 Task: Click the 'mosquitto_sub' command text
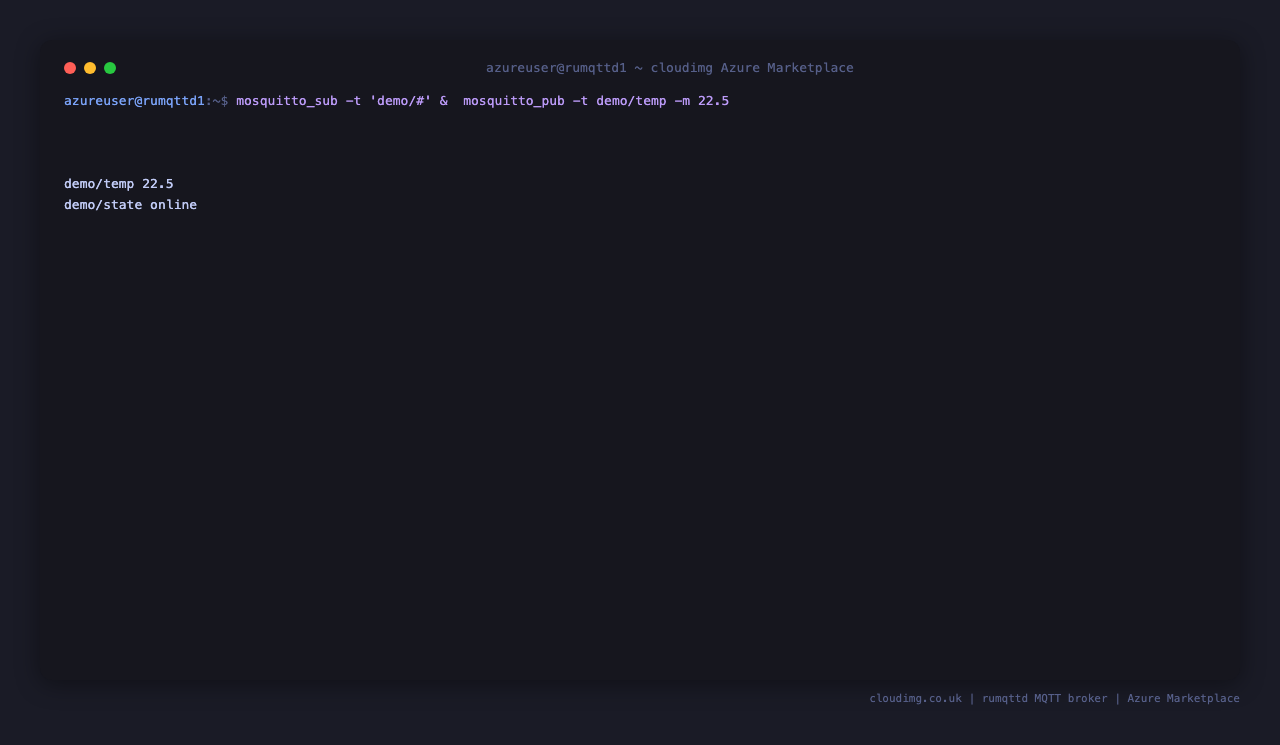287,101
